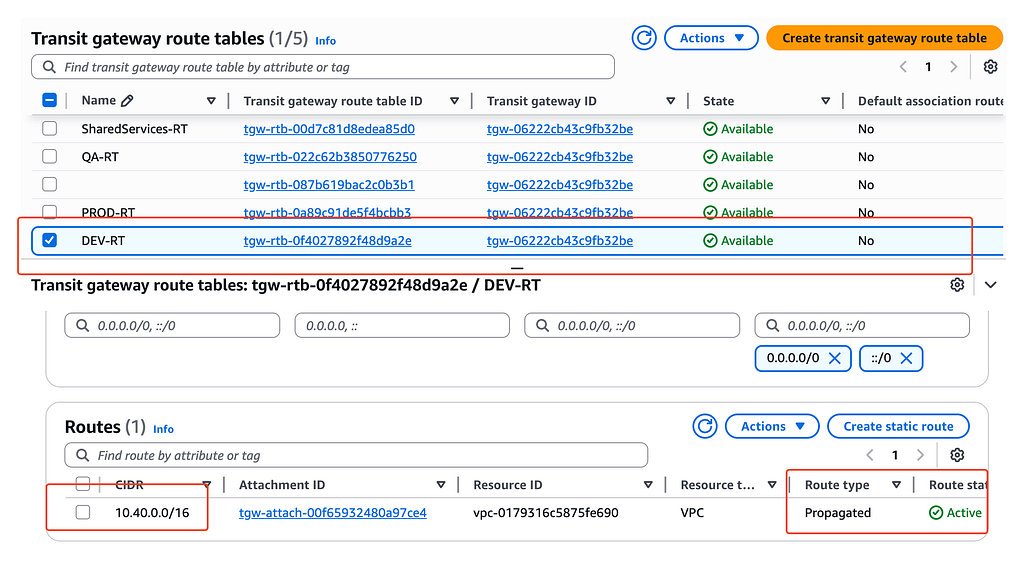Click the SharedServices-RT name cell

pos(135,129)
